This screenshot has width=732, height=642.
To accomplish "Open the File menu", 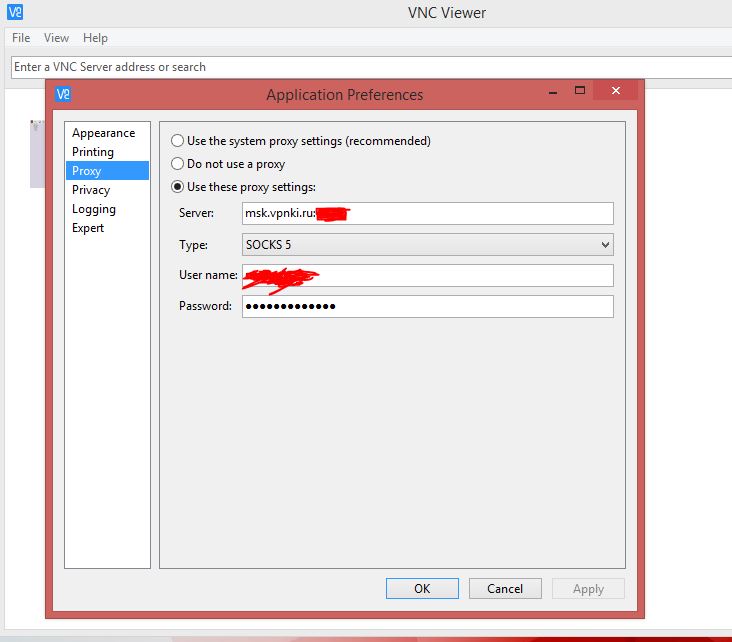I will coord(21,38).
